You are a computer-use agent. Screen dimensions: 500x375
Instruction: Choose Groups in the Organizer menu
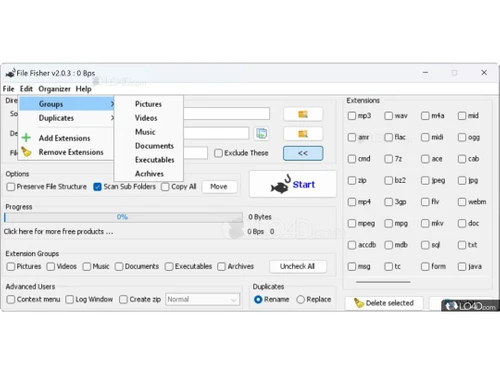pos(67,104)
